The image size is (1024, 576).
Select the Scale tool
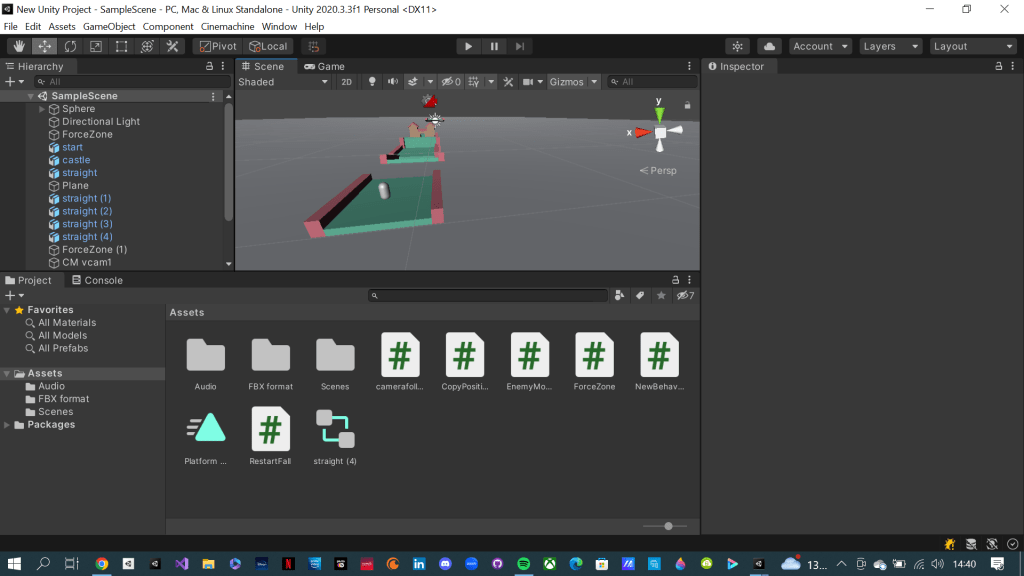pyautogui.click(x=96, y=46)
